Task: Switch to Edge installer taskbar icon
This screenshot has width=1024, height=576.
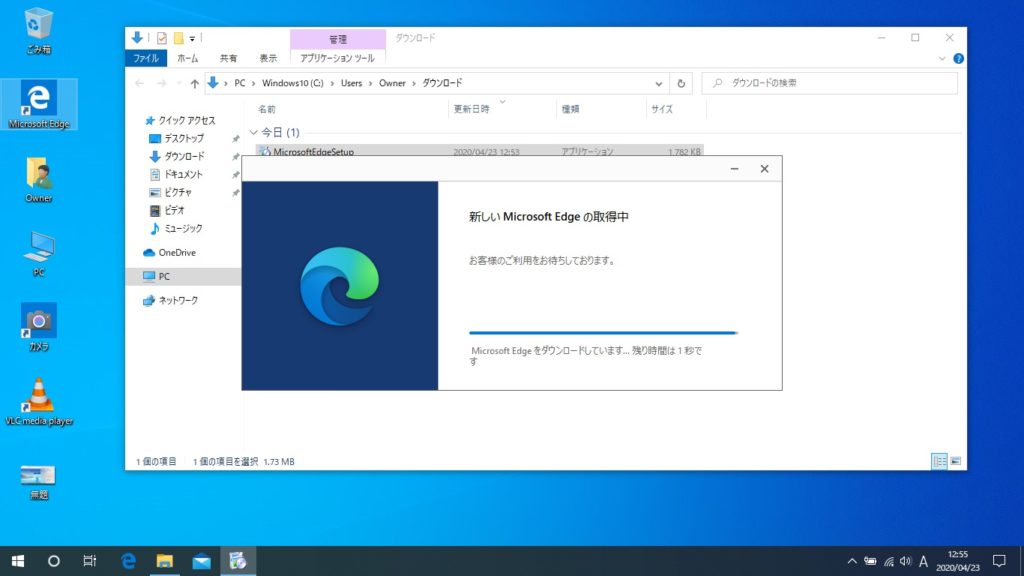Action: [x=238, y=561]
